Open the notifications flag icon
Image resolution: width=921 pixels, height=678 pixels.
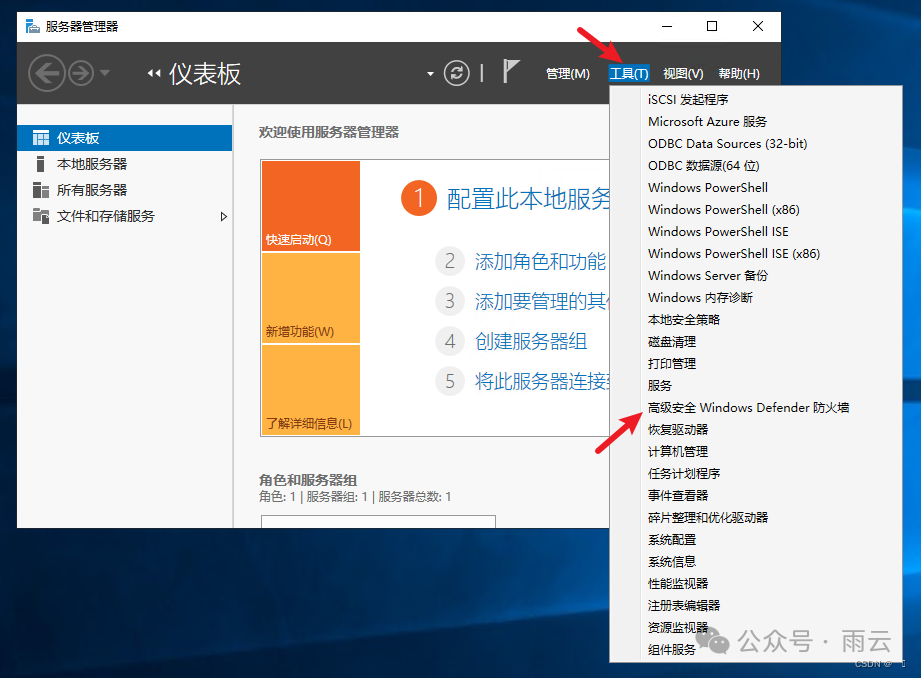point(510,72)
